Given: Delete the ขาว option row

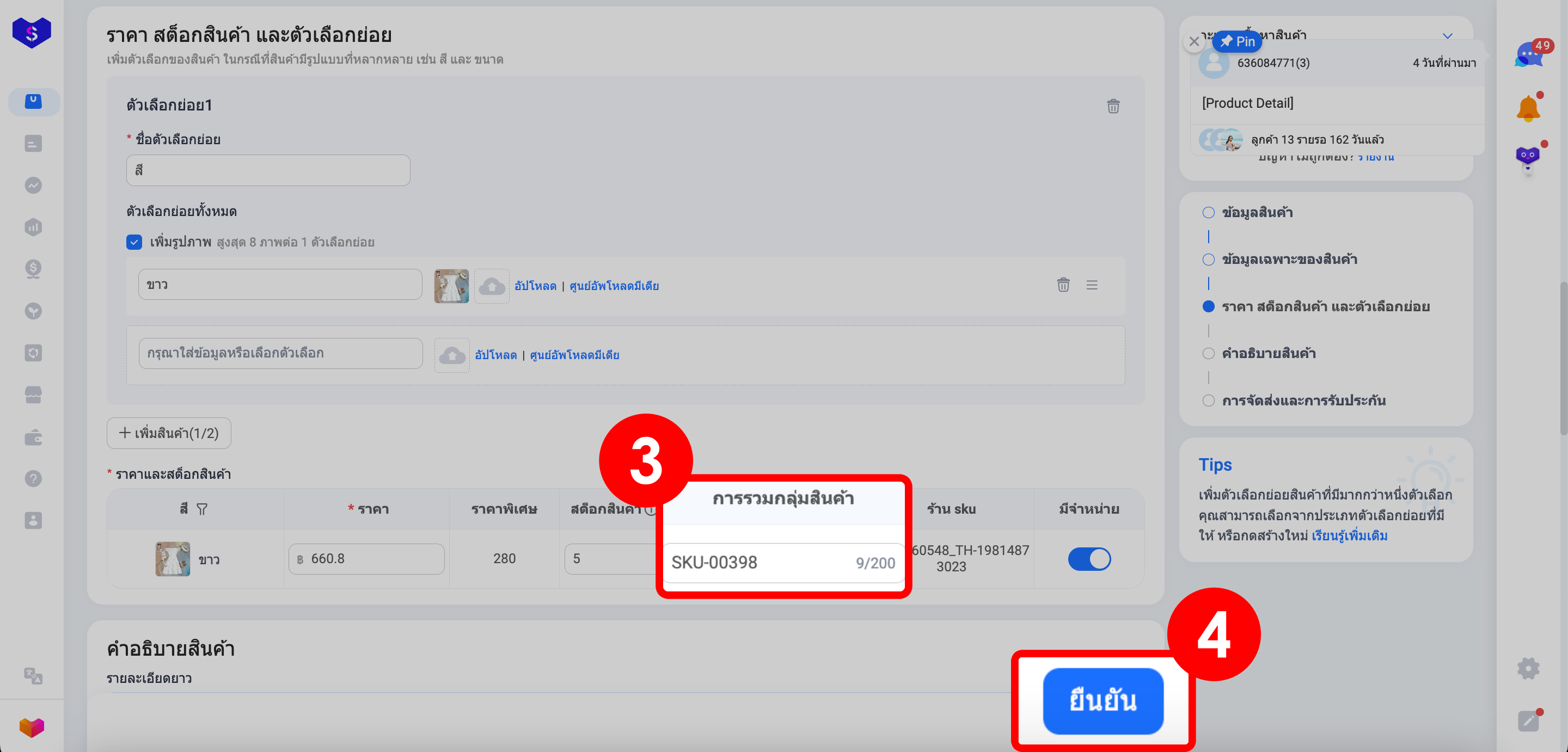Looking at the screenshot, I should pos(1063,285).
